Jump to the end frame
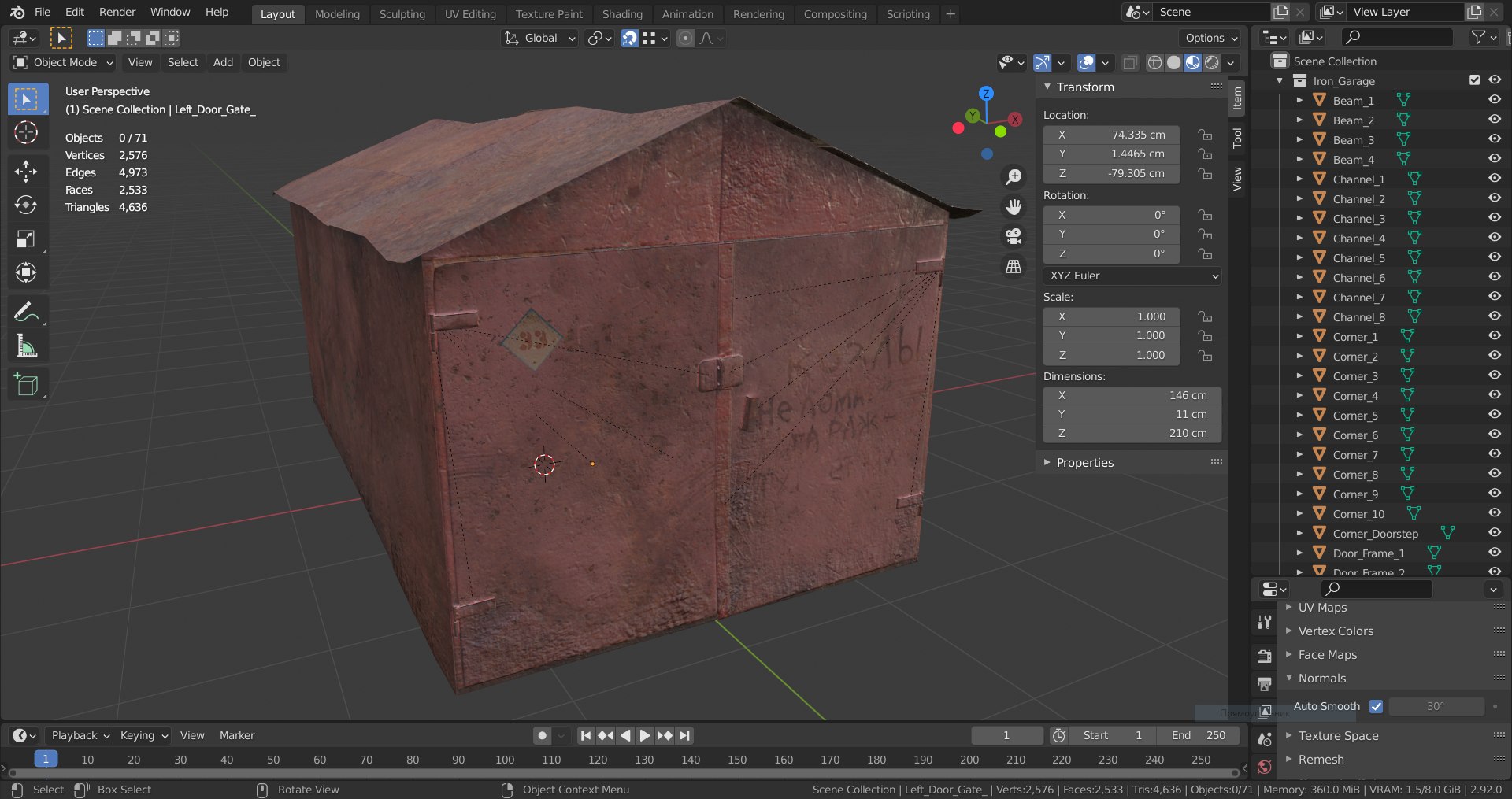Viewport: 1512px width, 799px height. [685, 735]
